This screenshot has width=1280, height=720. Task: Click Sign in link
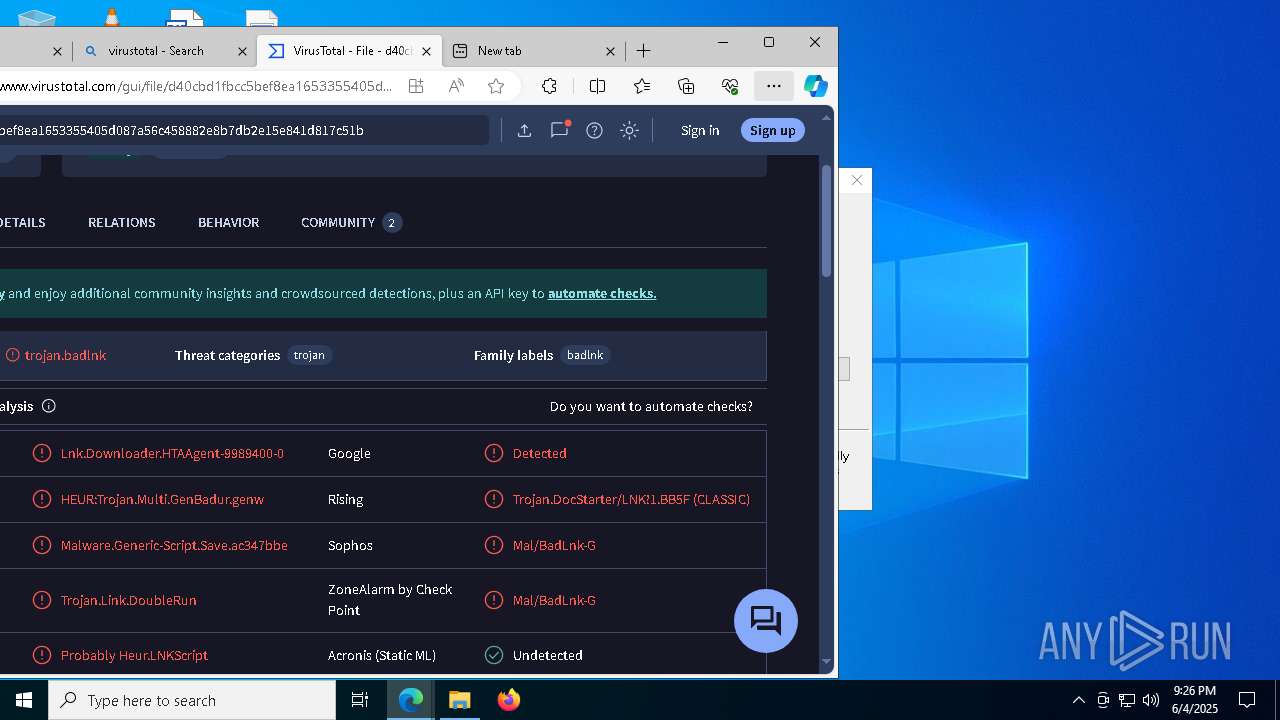tap(700, 130)
